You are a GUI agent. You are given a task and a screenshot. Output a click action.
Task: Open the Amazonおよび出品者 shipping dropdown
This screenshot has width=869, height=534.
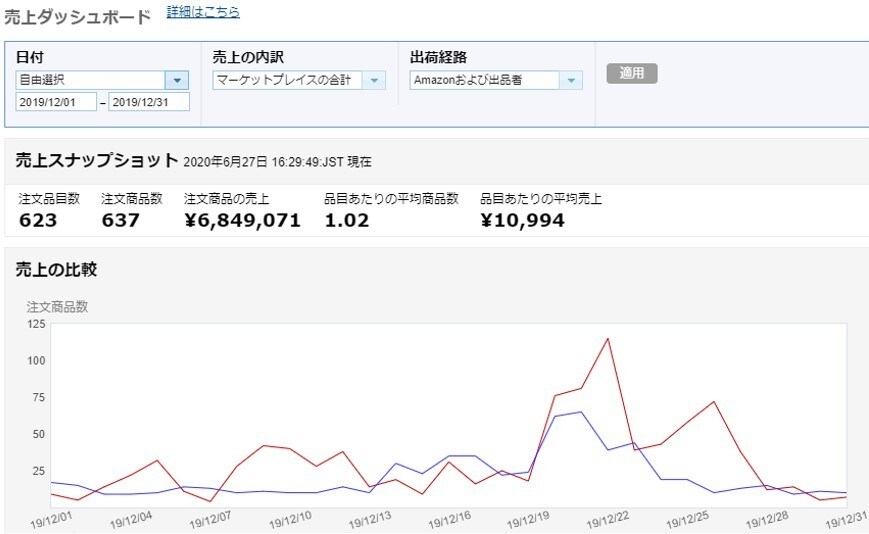click(x=496, y=80)
